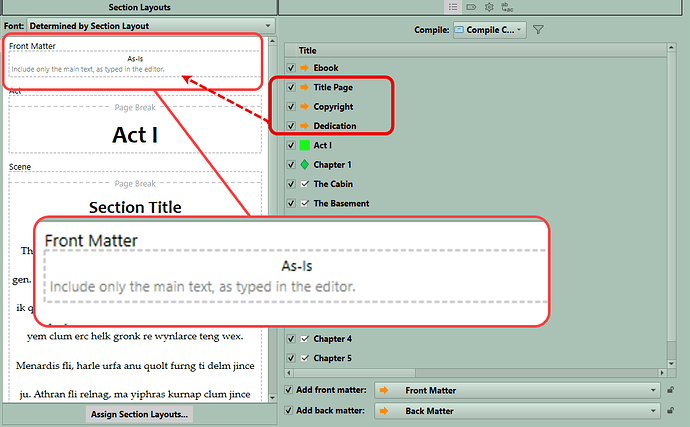Open the contents list tab icon
The height and width of the screenshot is (427, 690).
tap(453, 6)
